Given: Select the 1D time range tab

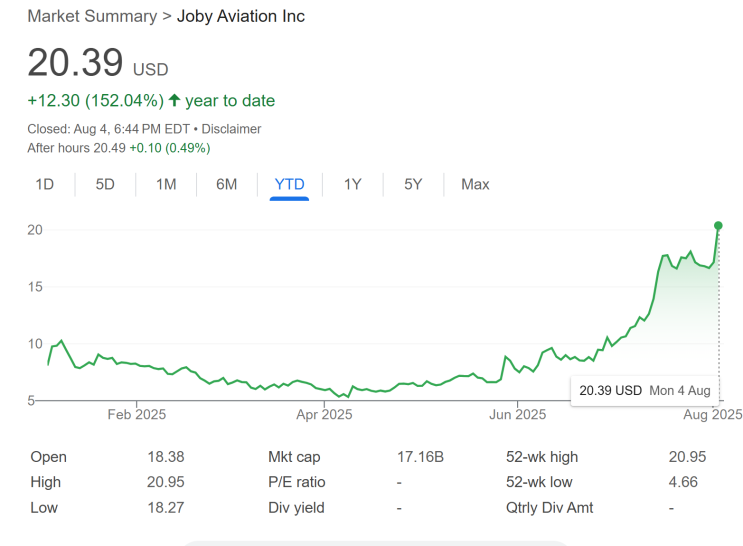Looking at the screenshot, I should point(44,184).
